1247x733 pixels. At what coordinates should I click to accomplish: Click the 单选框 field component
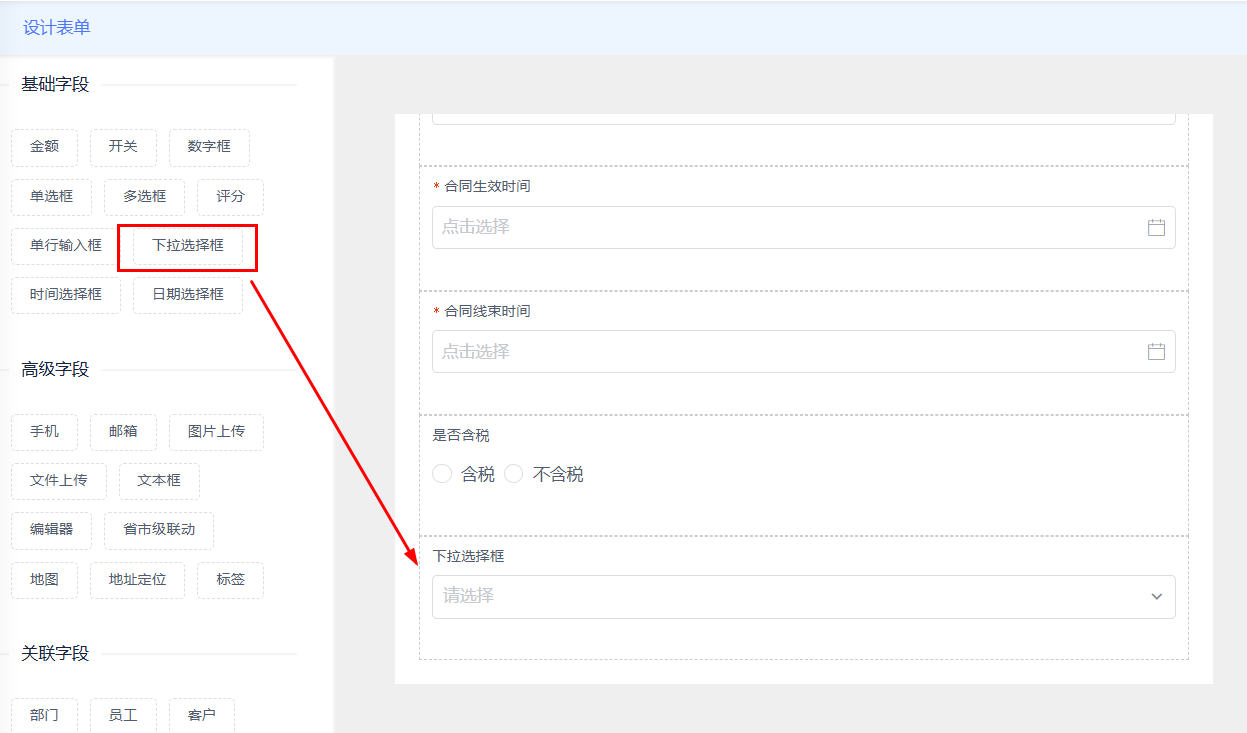pos(51,197)
